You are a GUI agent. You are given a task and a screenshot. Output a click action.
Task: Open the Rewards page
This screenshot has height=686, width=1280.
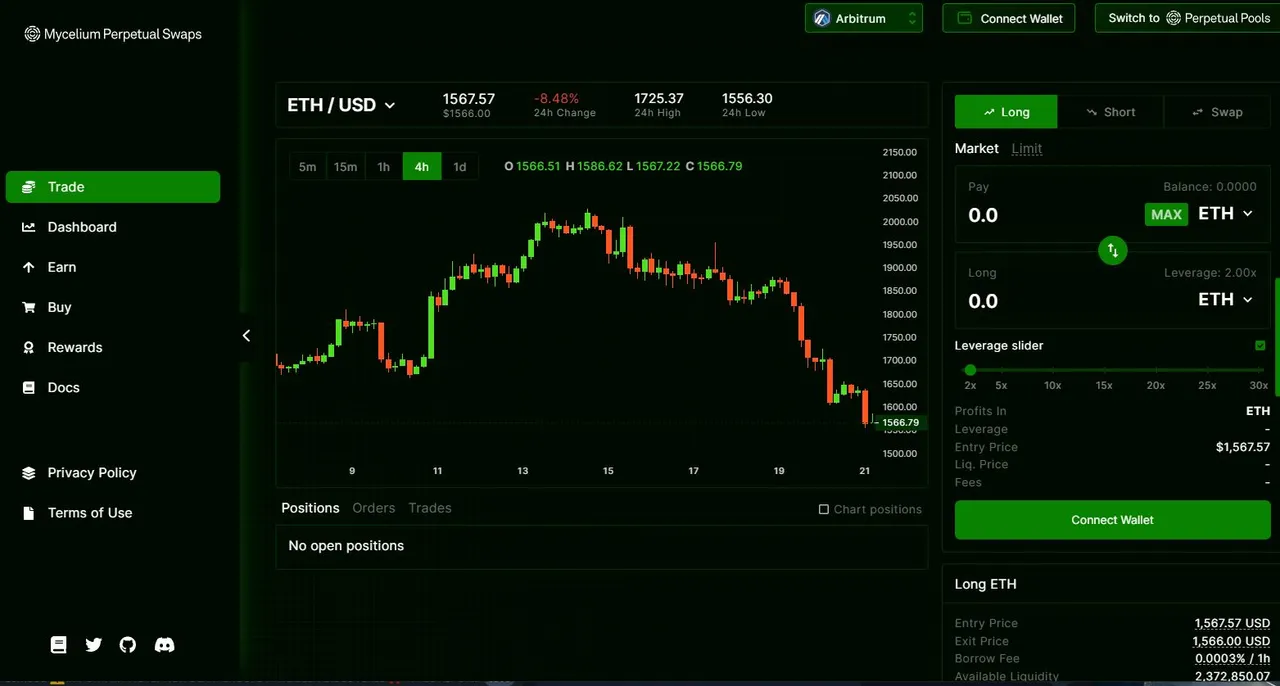tap(62, 347)
